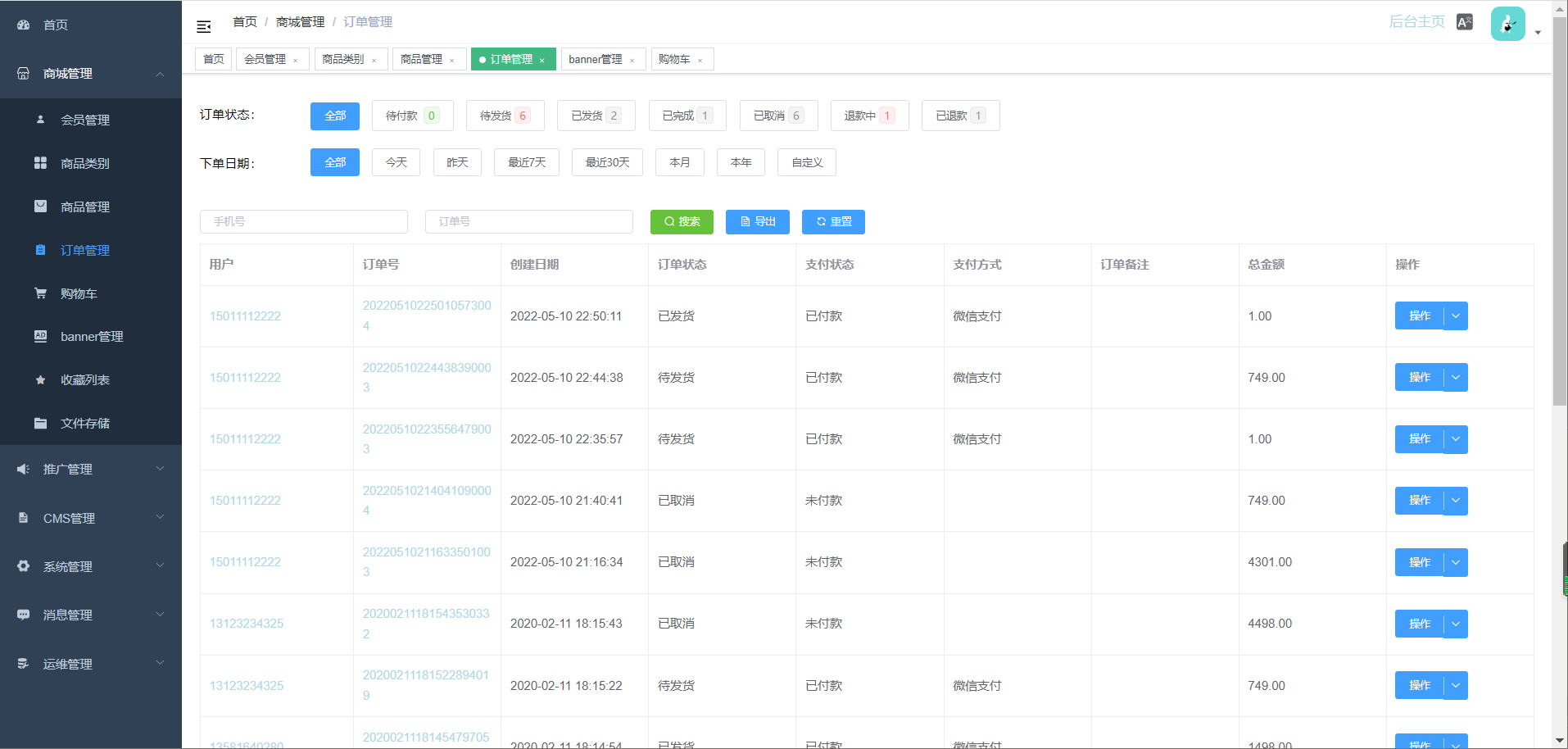The width and height of the screenshot is (1568, 749).
Task: Click the green 搜索 button
Action: pyautogui.click(x=682, y=221)
